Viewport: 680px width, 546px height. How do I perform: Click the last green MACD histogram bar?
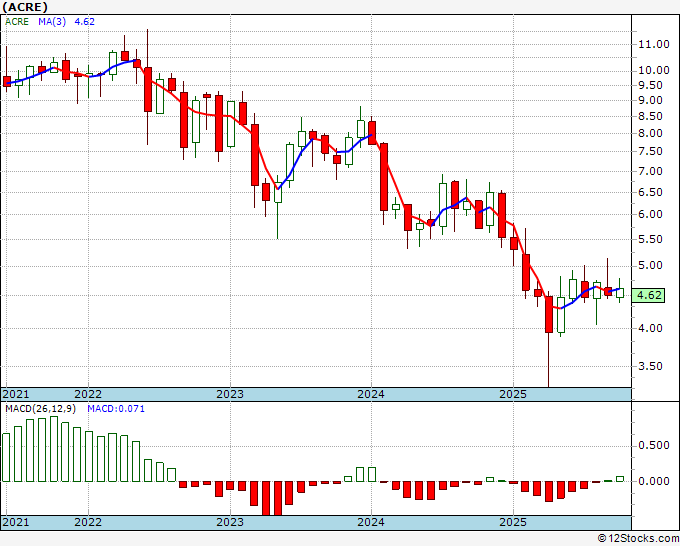tap(620, 479)
